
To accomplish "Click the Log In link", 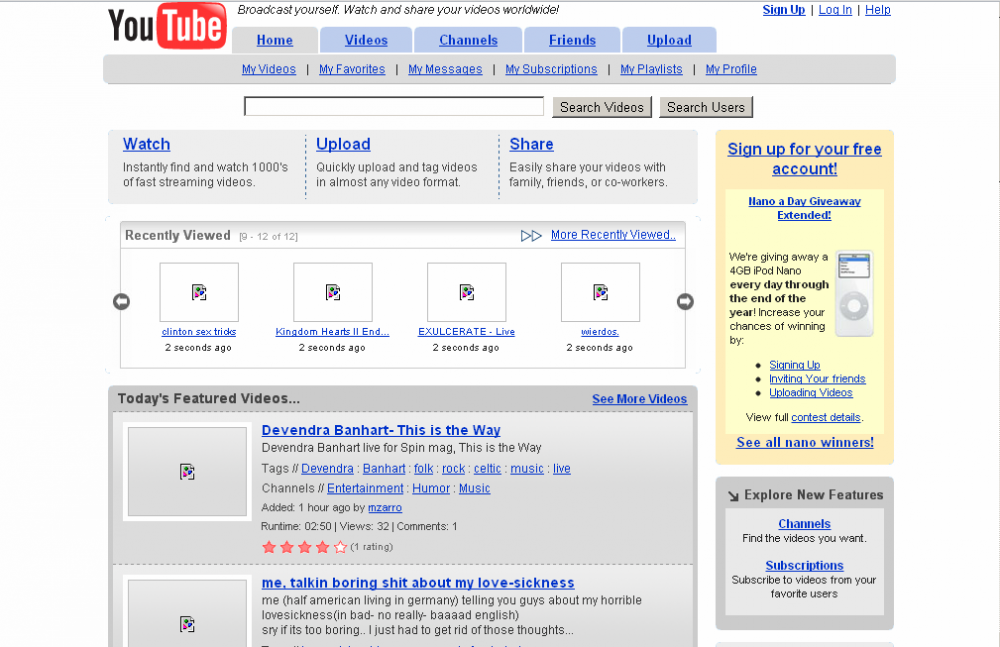I will (x=835, y=10).
